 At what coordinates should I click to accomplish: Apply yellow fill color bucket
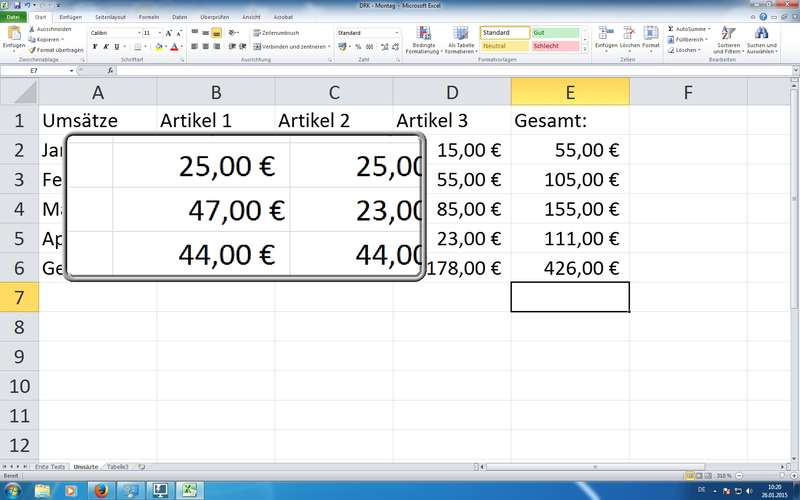tap(159, 46)
